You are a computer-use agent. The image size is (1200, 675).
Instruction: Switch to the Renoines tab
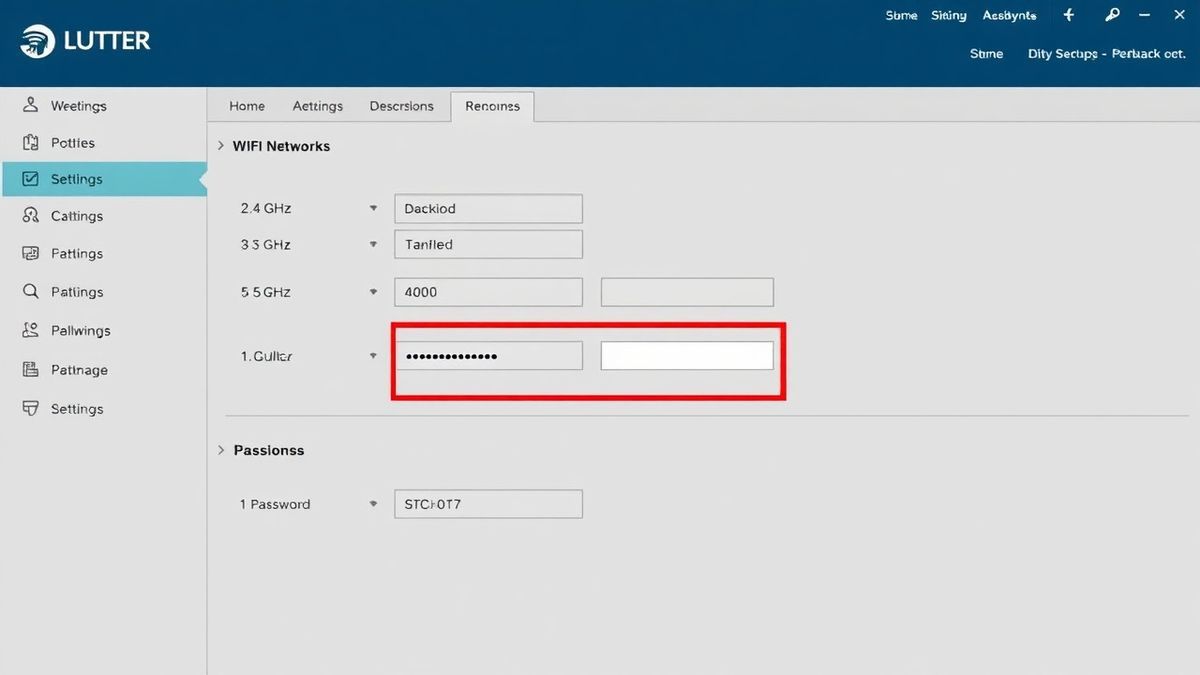tap(492, 106)
